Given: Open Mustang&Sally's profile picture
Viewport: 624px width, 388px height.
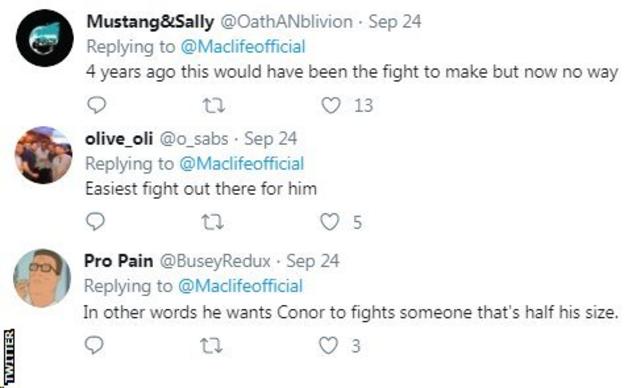Looking at the screenshot, I should point(45,38).
